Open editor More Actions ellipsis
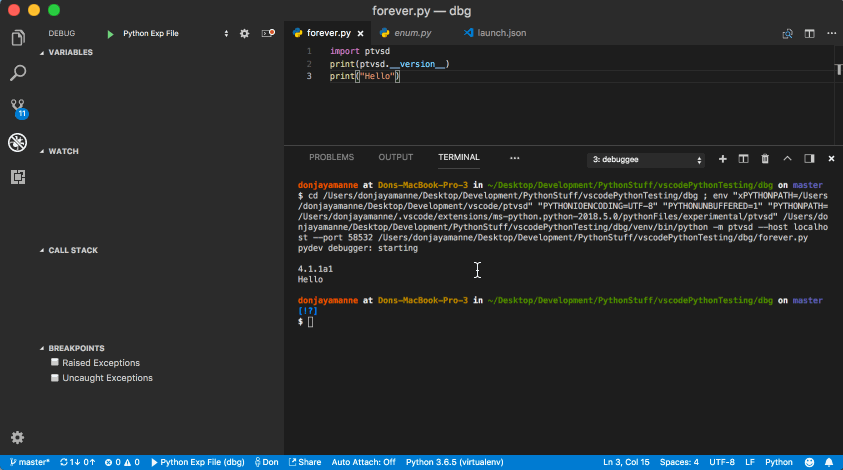This screenshot has width=843, height=470. (x=831, y=33)
